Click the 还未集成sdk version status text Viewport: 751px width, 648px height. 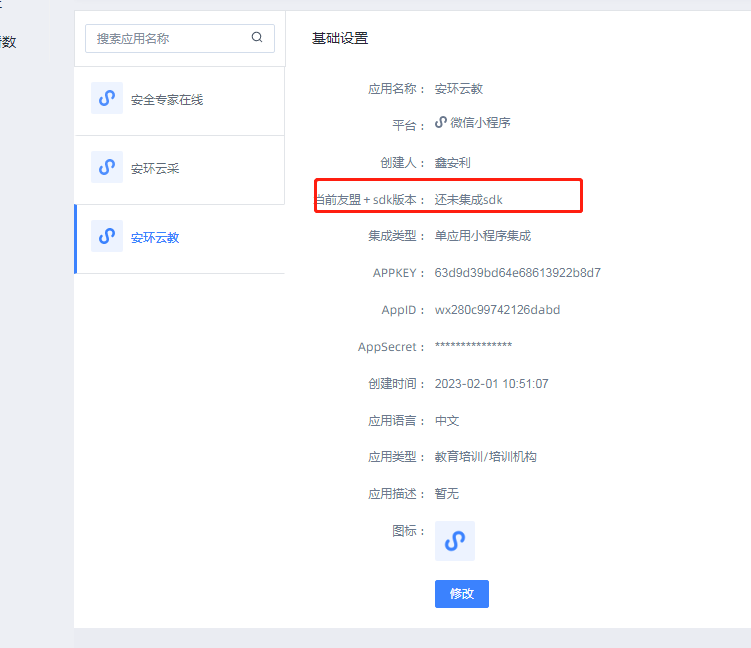[x=468, y=199]
